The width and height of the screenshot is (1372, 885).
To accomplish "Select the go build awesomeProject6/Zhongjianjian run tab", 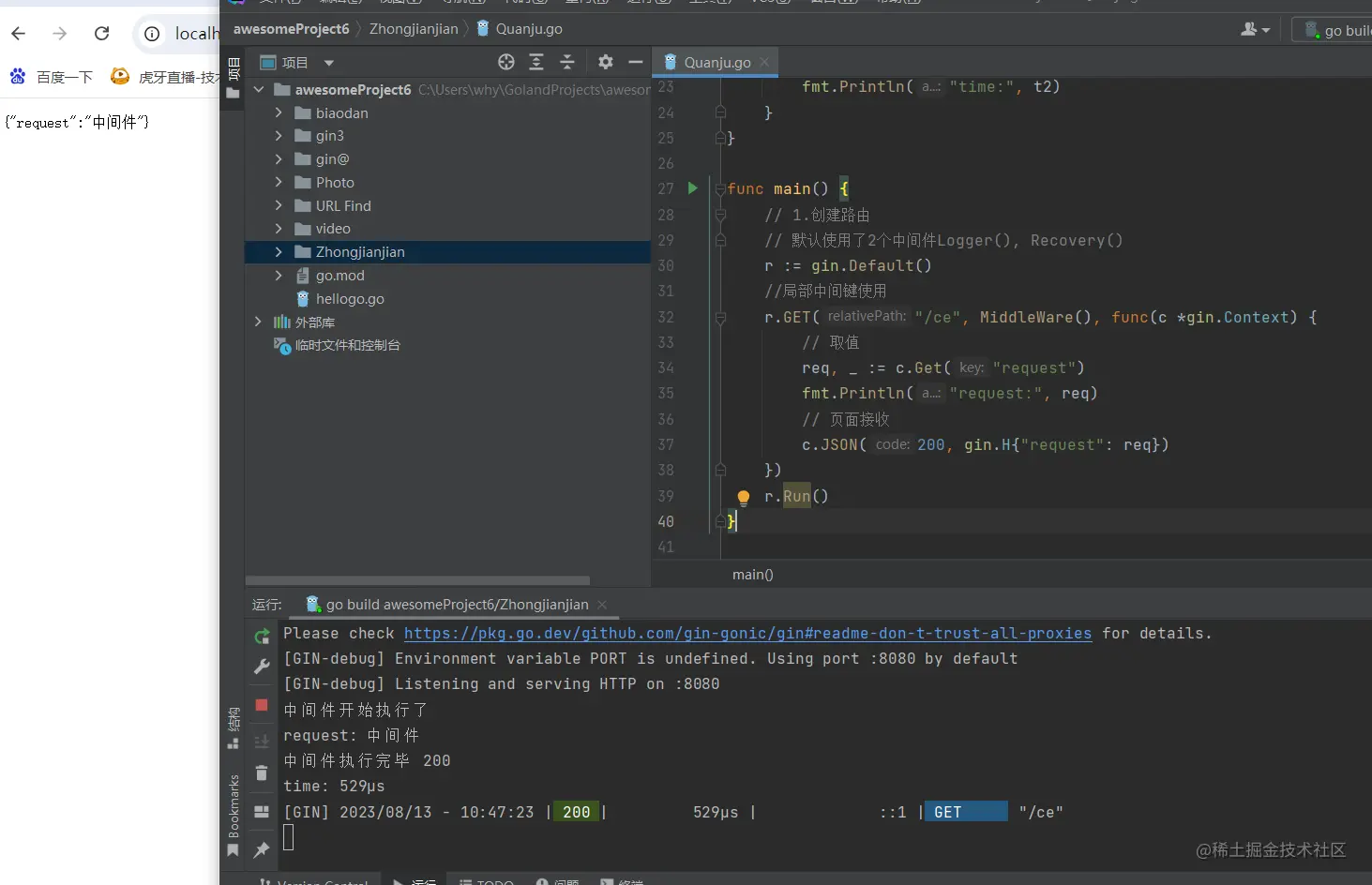I will point(456,605).
